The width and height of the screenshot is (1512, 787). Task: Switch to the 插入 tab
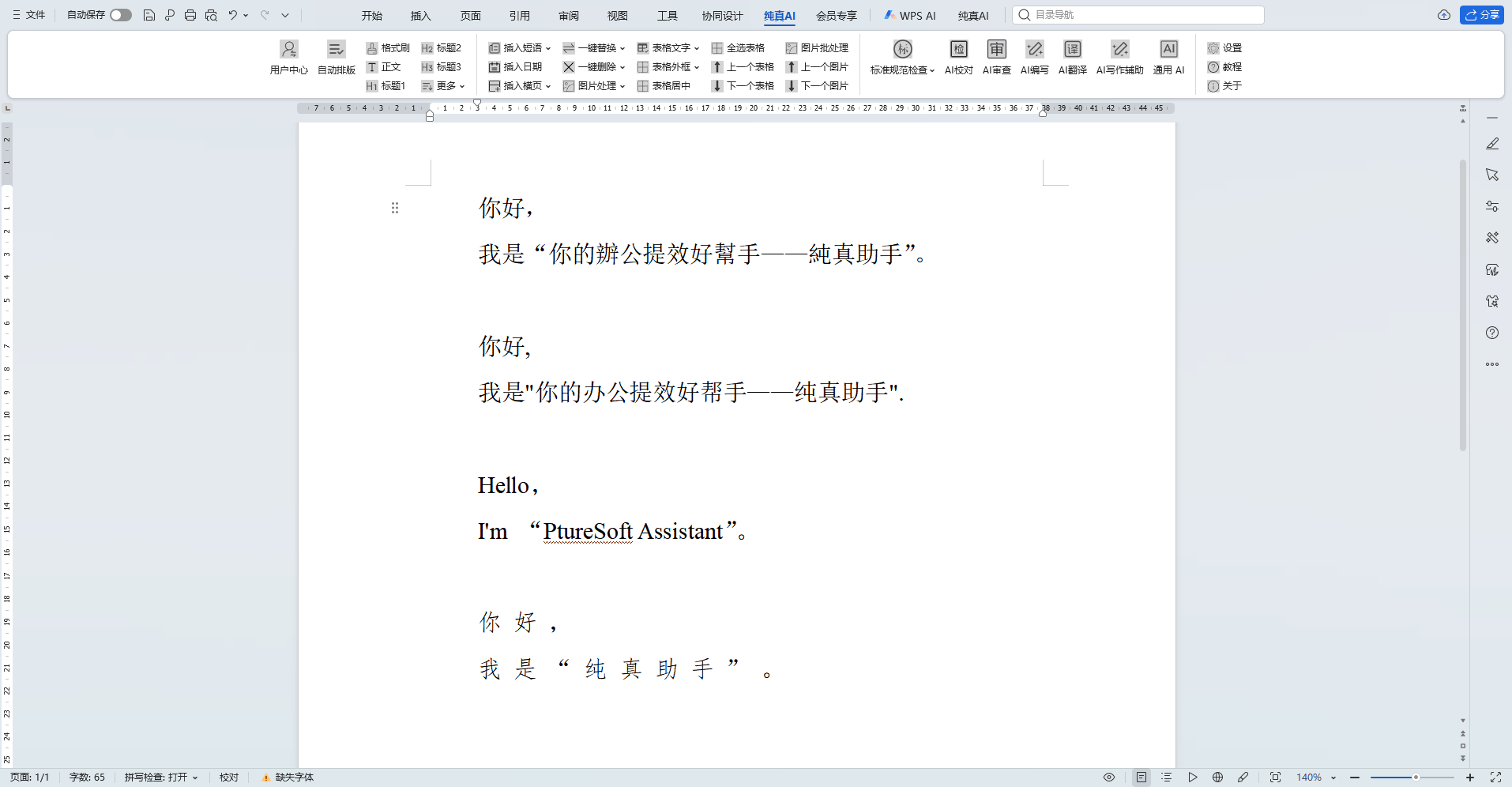(421, 16)
